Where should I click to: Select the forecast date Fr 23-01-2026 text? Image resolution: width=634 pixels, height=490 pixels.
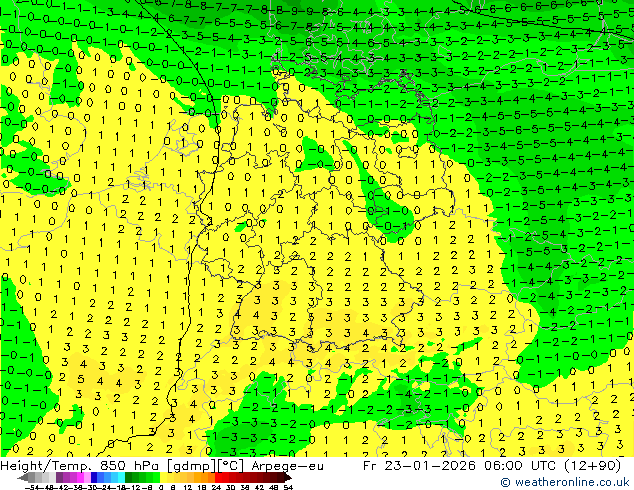coord(418,466)
